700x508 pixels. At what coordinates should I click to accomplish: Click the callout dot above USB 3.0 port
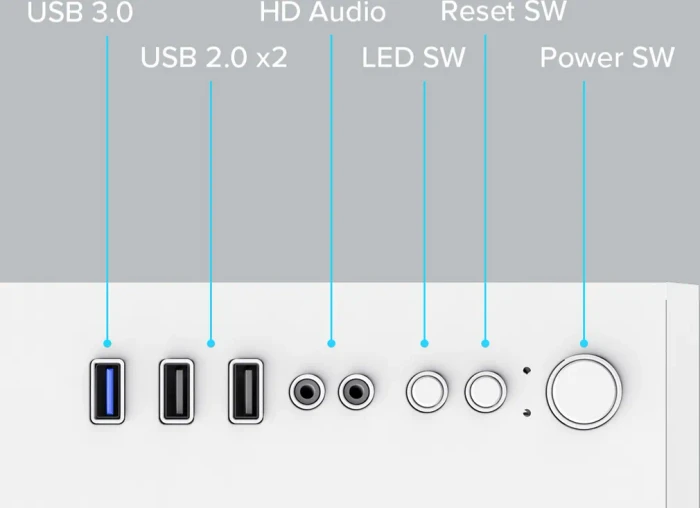point(107,343)
